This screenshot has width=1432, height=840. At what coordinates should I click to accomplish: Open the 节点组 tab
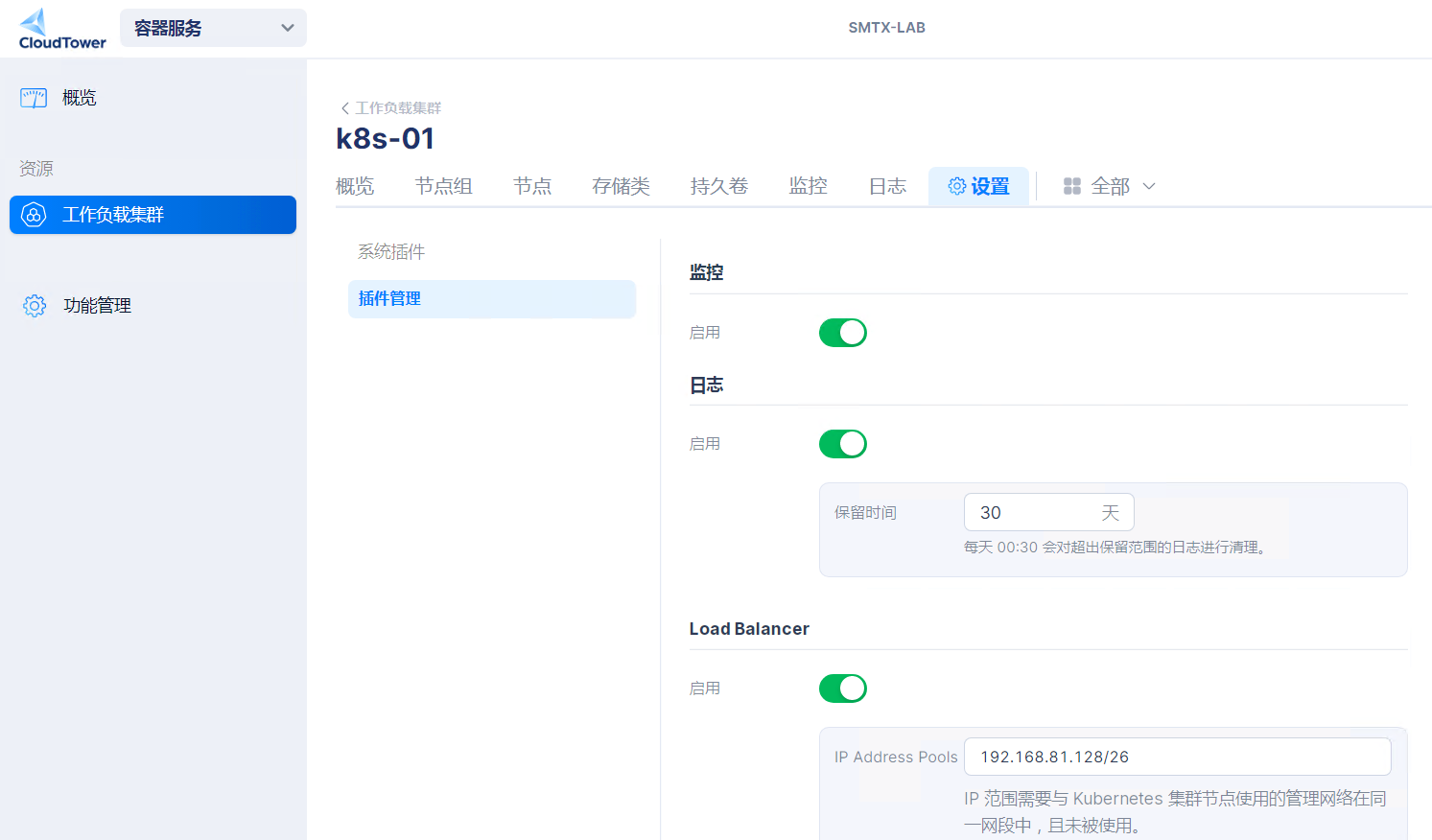[444, 186]
